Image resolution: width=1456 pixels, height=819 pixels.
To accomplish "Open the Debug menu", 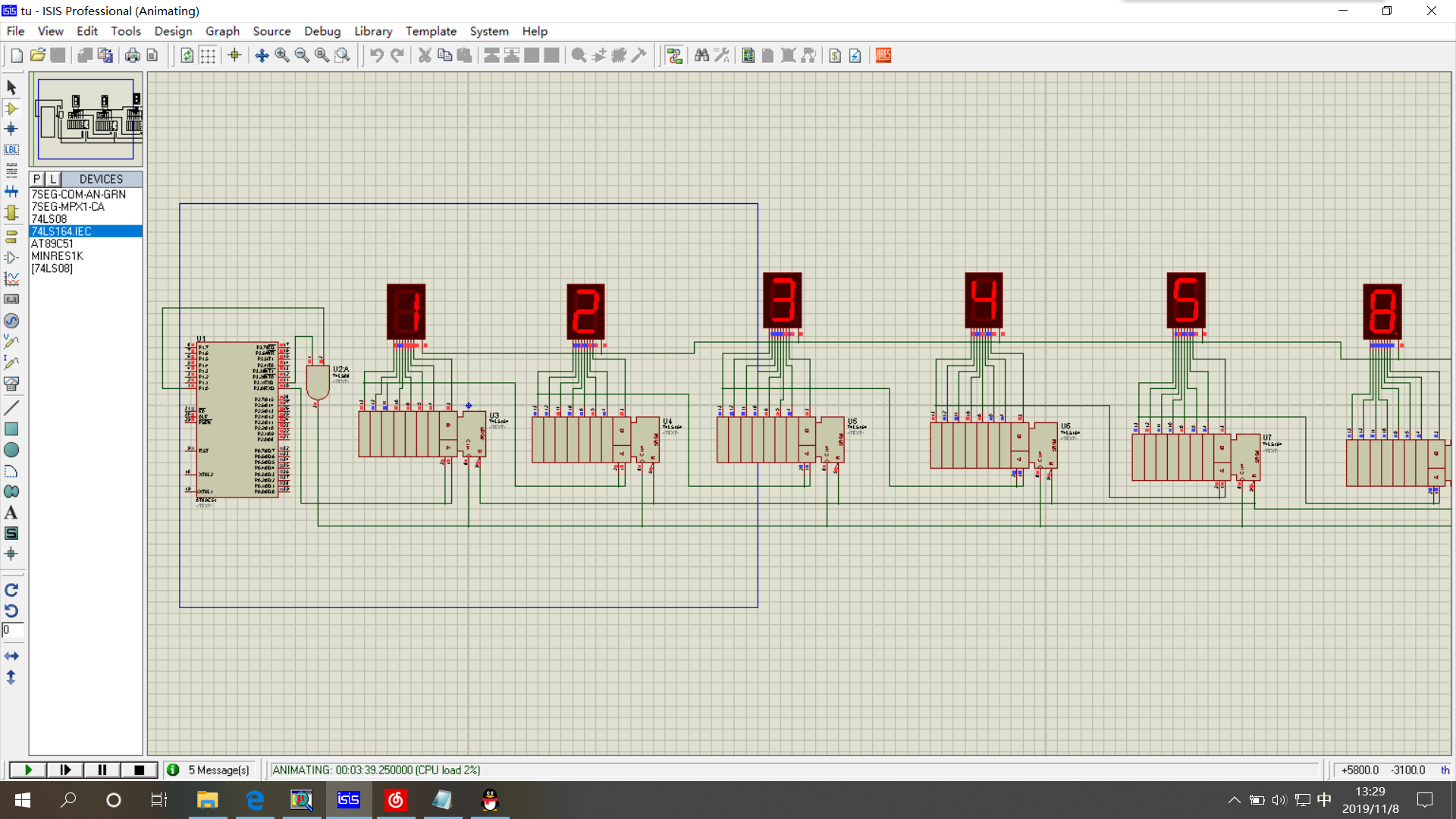I will 322,31.
